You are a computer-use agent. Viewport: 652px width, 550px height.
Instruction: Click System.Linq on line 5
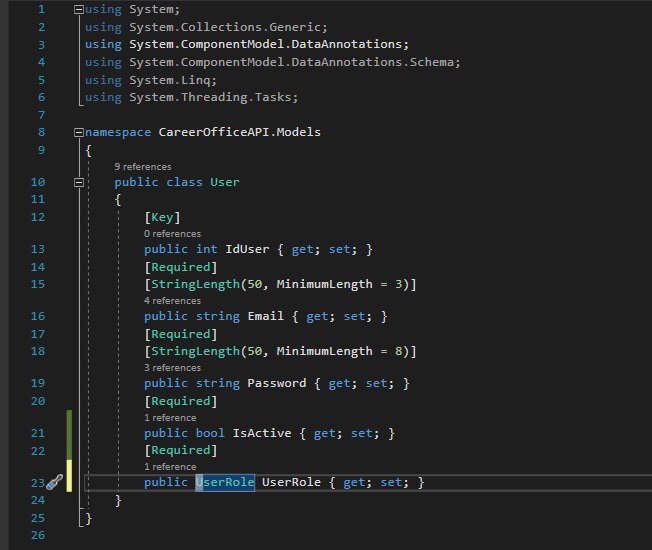tap(170, 80)
